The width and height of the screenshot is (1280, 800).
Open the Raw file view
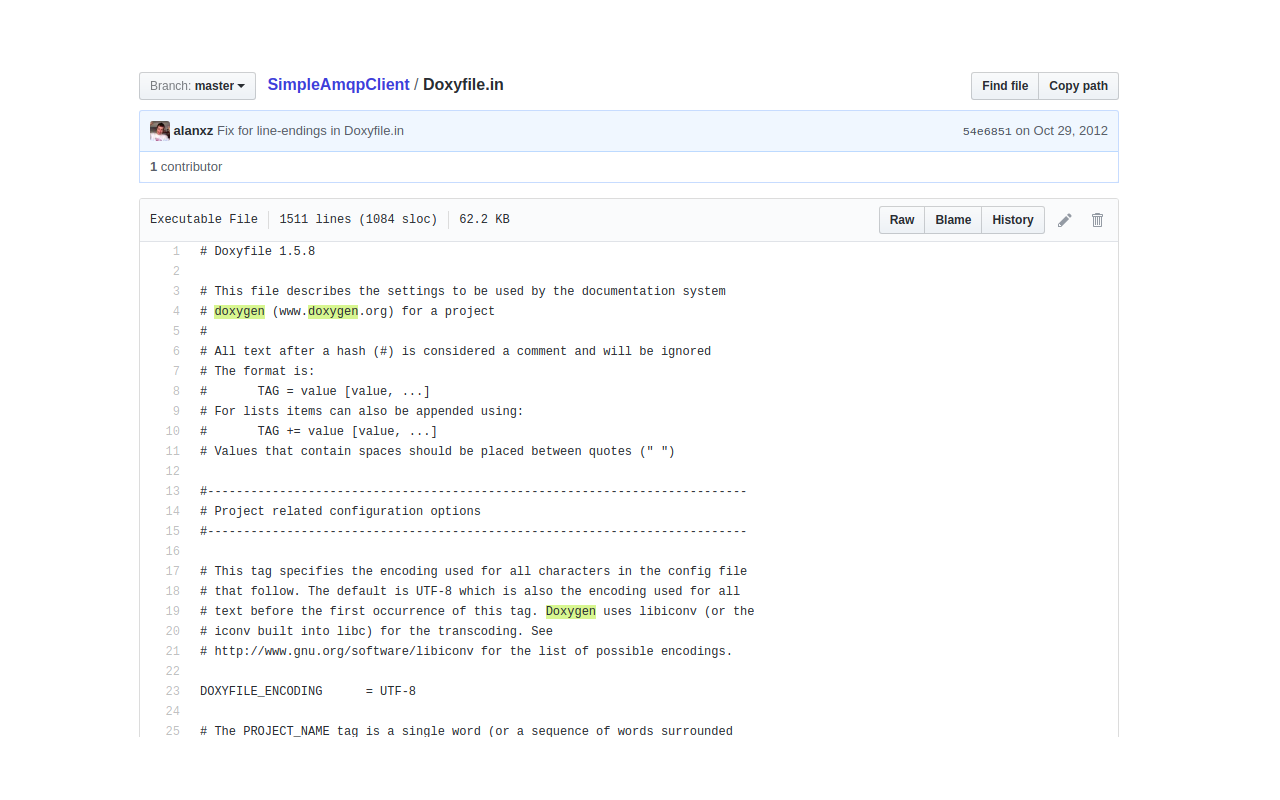tap(901, 219)
